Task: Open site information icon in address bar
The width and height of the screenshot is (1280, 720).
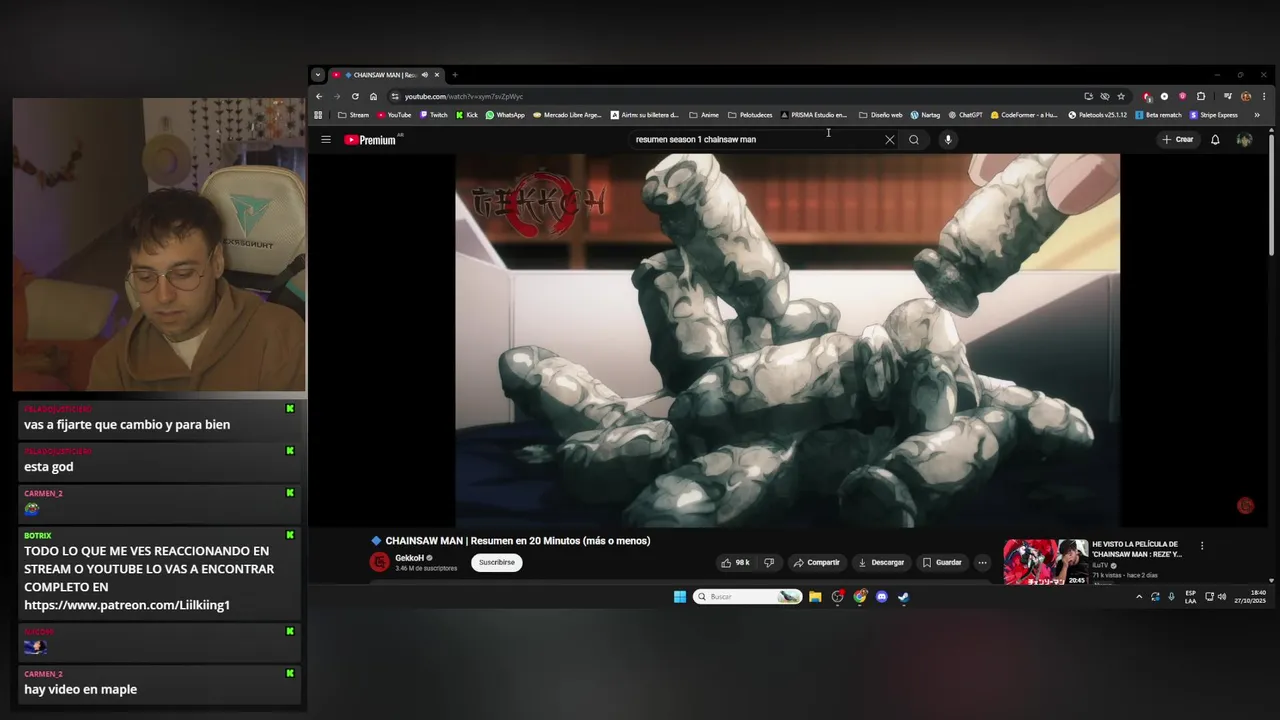Action: [x=395, y=97]
